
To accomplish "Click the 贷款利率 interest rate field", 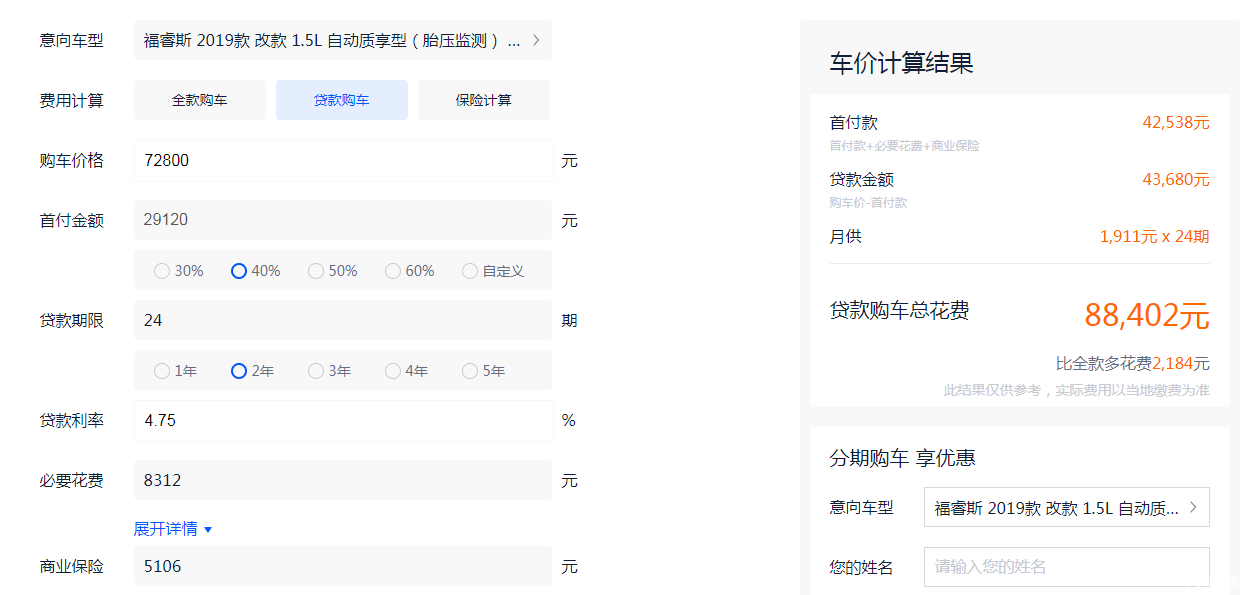I will pyautogui.click(x=343, y=421).
